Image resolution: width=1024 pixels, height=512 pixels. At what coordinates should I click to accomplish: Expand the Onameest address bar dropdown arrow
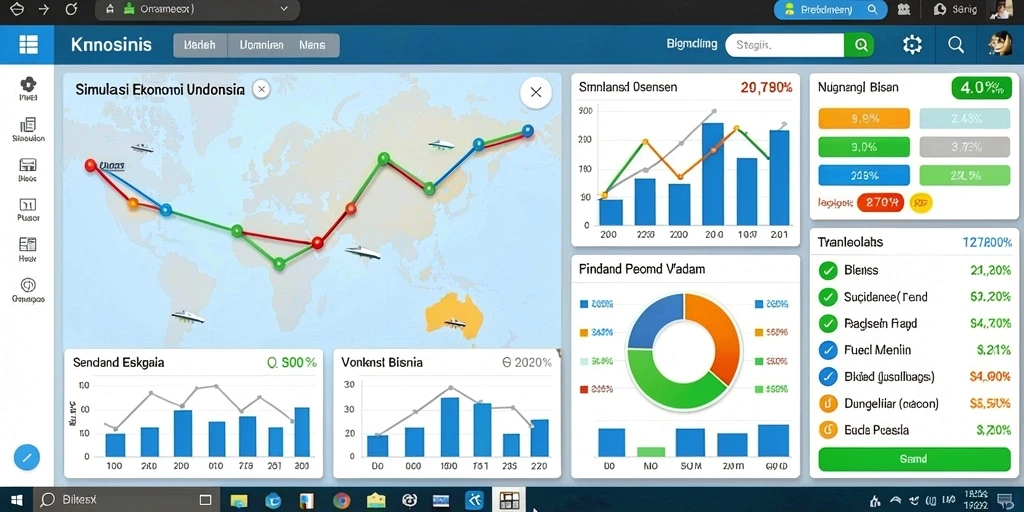pos(283,9)
